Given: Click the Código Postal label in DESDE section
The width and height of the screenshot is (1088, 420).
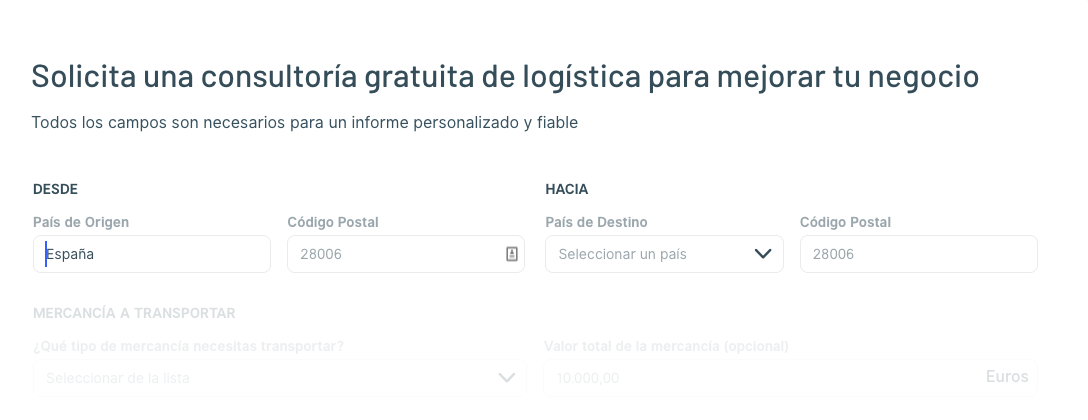Looking at the screenshot, I should coord(333,222).
